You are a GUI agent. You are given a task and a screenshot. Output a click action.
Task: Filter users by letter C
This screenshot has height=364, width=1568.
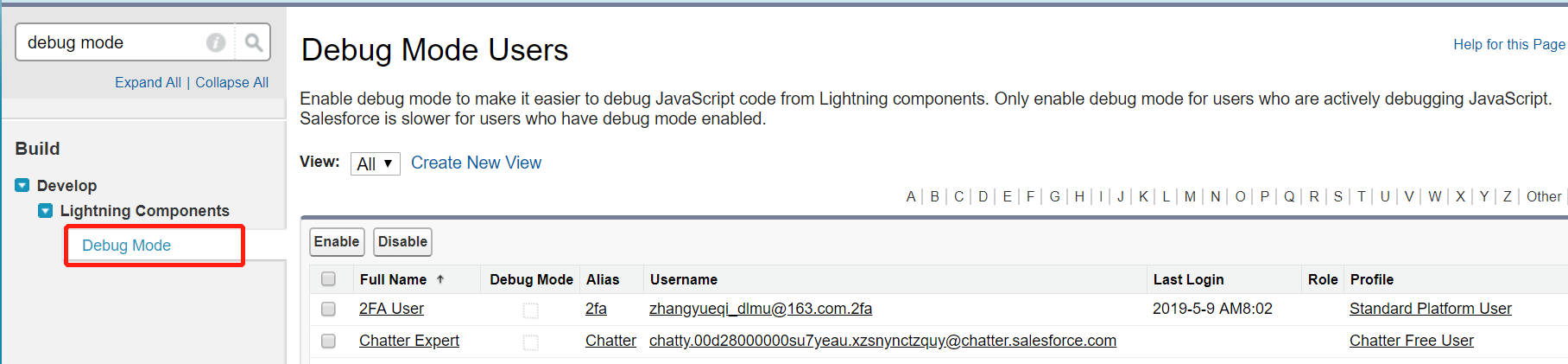click(958, 196)
